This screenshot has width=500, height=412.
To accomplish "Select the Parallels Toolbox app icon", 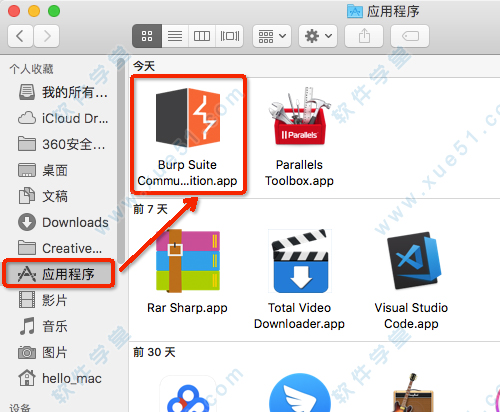I will (x=299, y=117).
